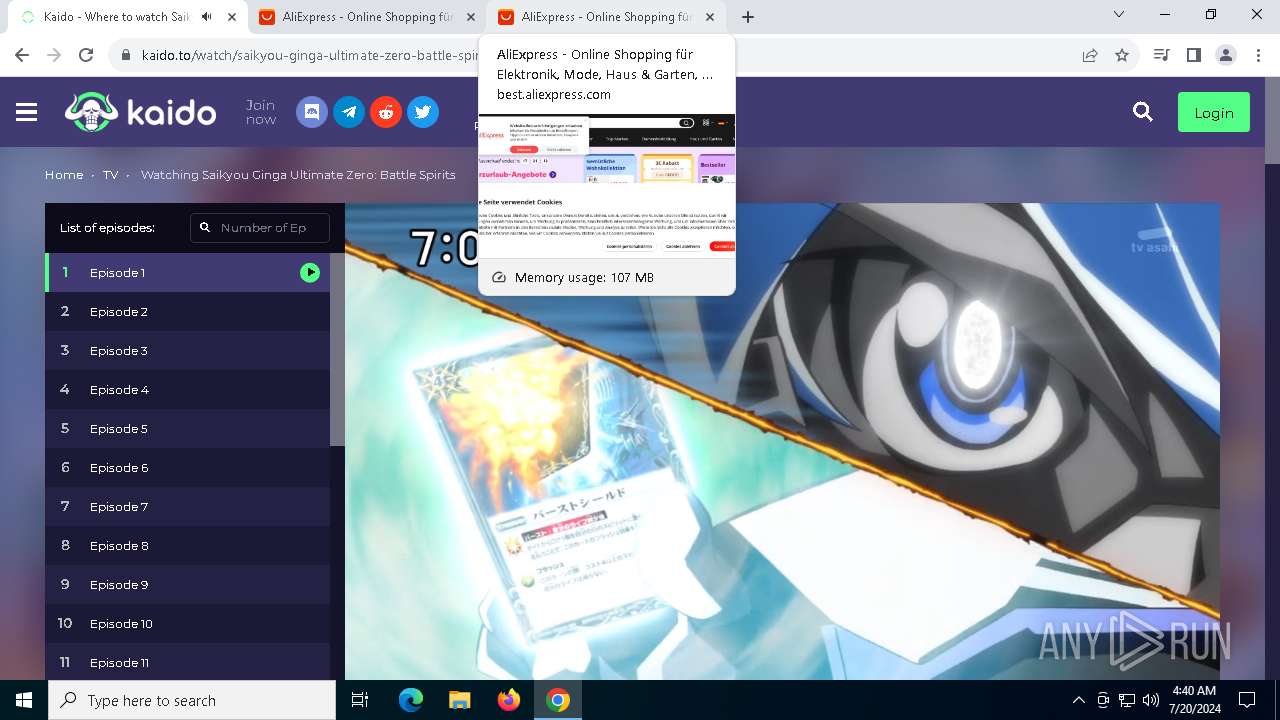Viewport: 1280px width, 720px height.
Task: Open the Kaido hamburger menu
Action: pyautogui.click(x=27, y=112)
